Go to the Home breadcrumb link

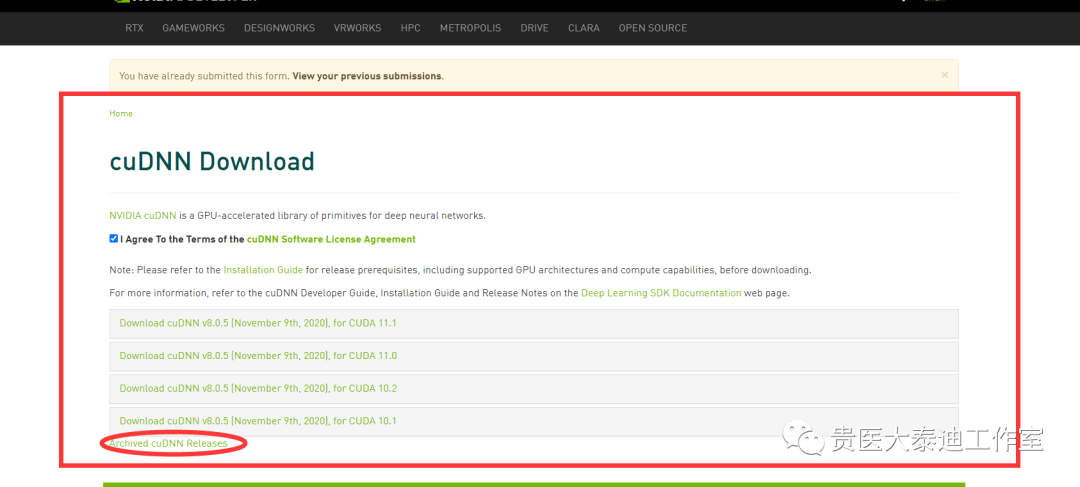pyautogui.click(x=121, y=114)
